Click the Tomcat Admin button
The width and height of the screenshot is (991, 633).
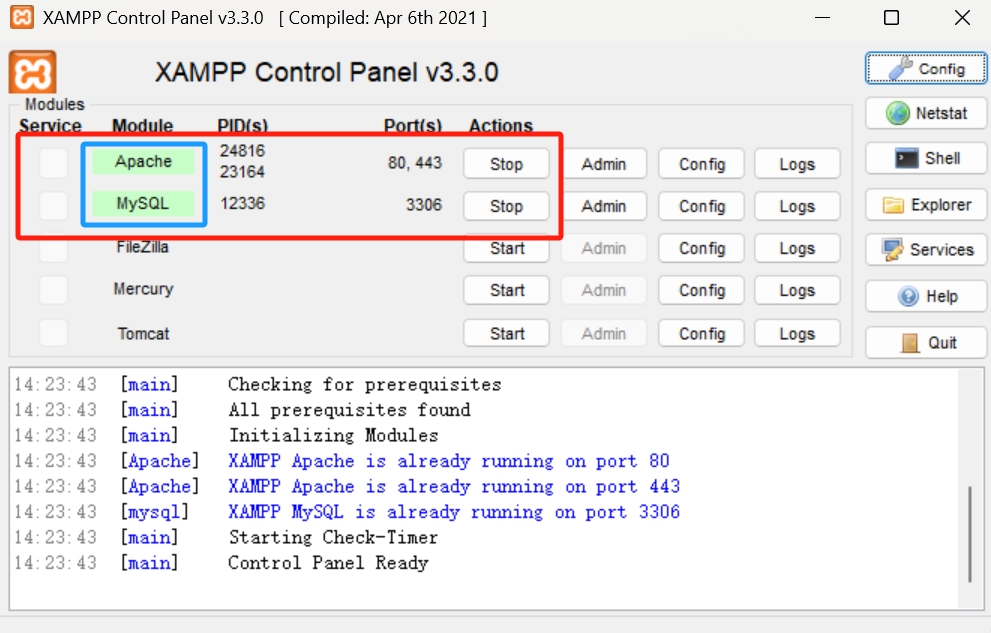point(604,333)
